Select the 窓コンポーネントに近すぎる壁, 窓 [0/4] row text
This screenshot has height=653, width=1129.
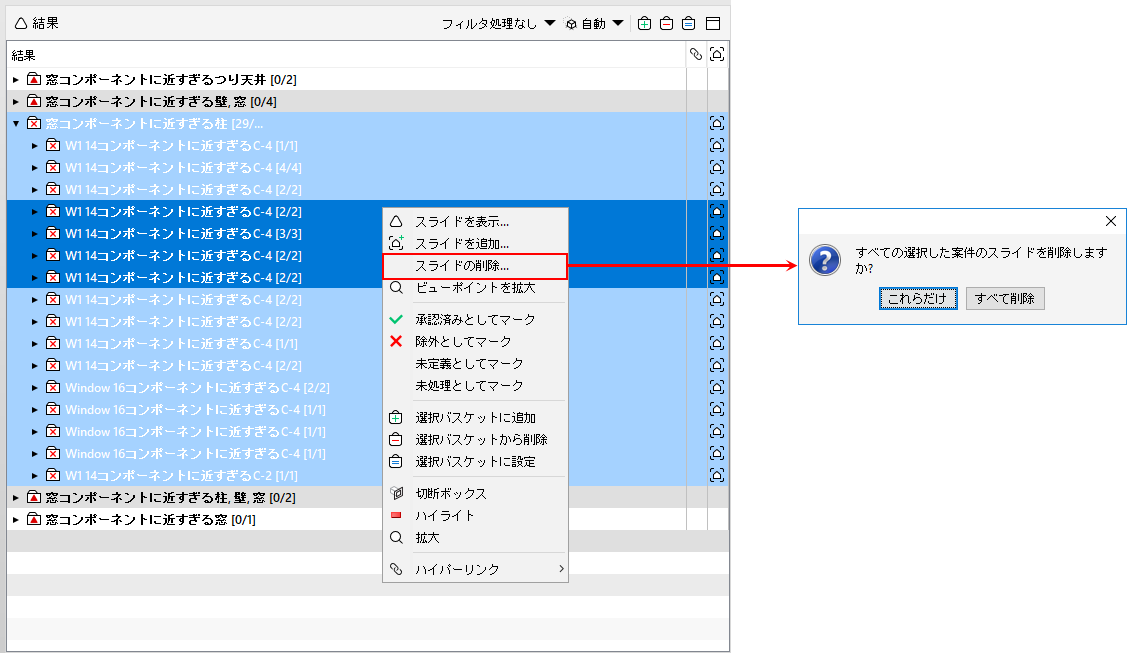point(161,102)
